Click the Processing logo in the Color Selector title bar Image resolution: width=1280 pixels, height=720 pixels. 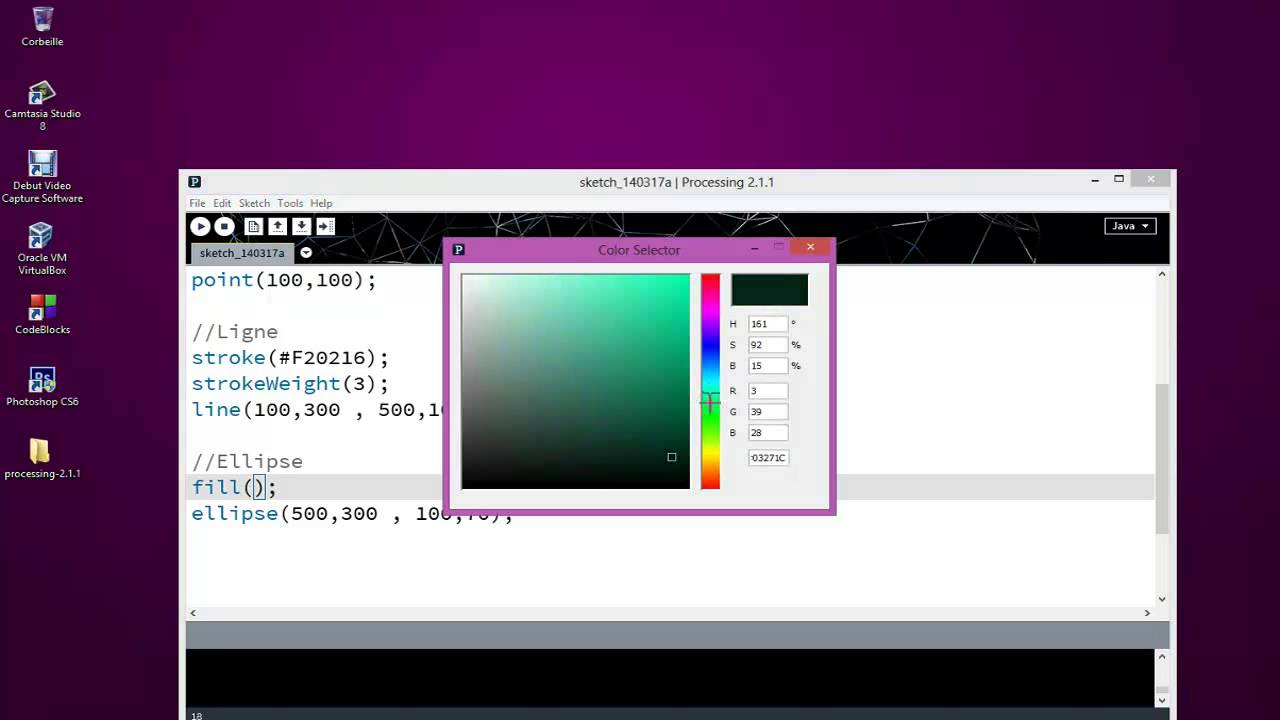pyautogui.click(x=459, y=250)
